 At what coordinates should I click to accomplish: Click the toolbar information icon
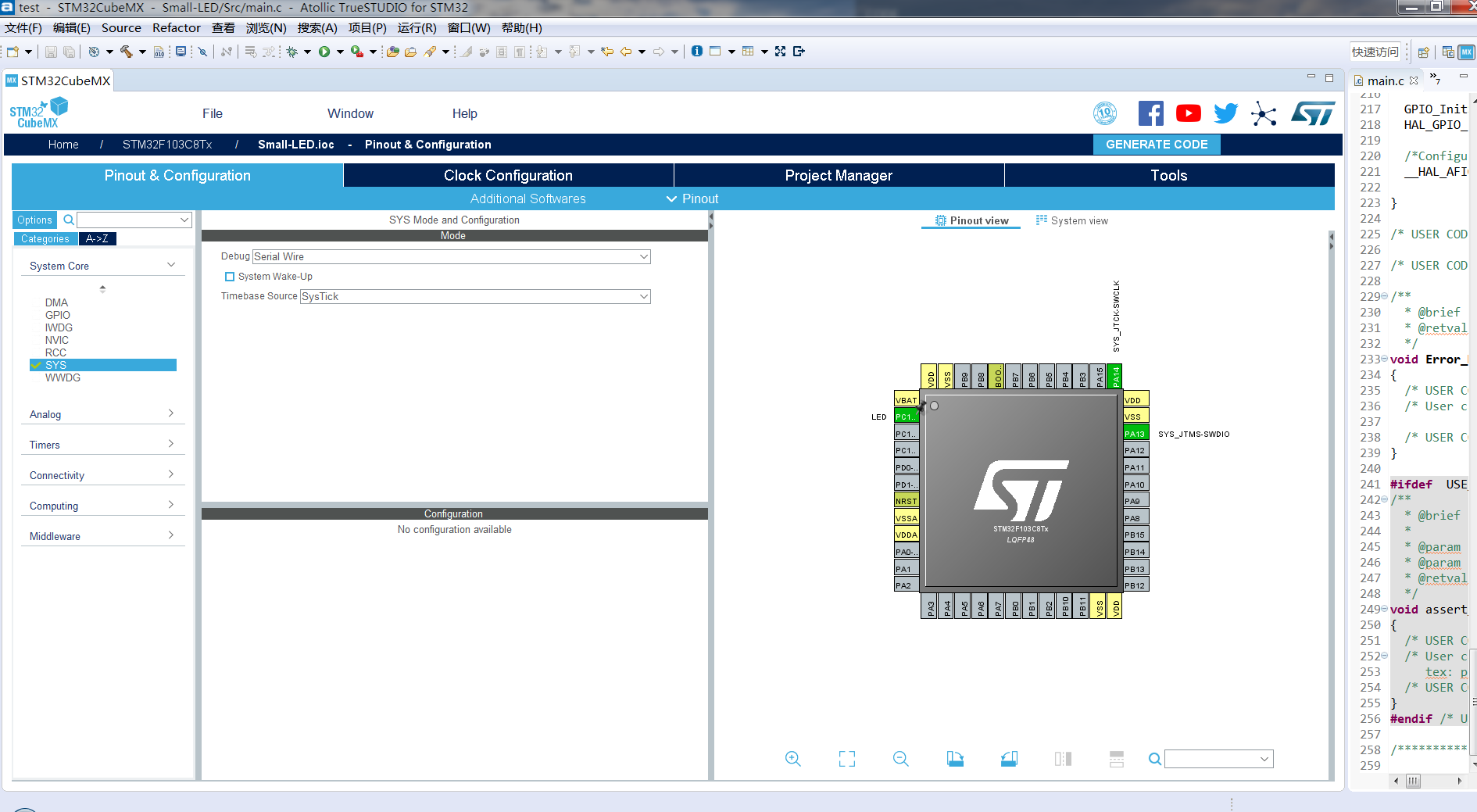[697, 51]
